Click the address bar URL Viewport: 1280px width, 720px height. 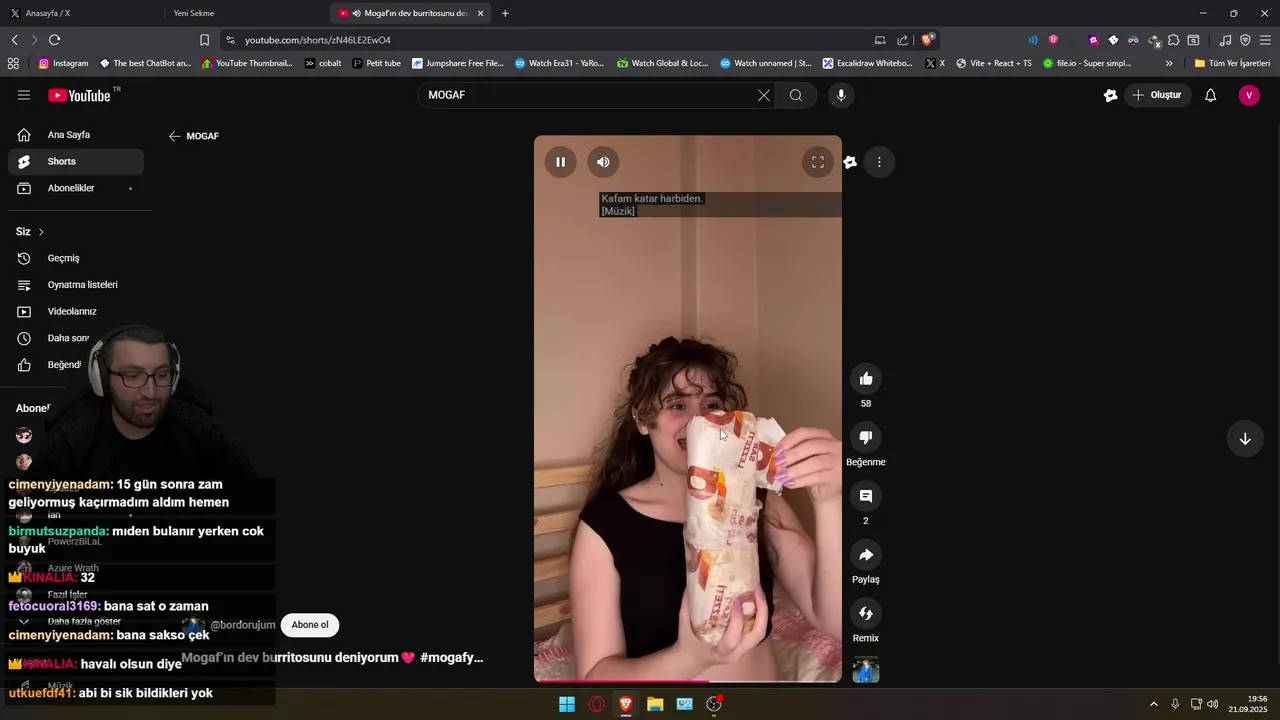point(318,40)
